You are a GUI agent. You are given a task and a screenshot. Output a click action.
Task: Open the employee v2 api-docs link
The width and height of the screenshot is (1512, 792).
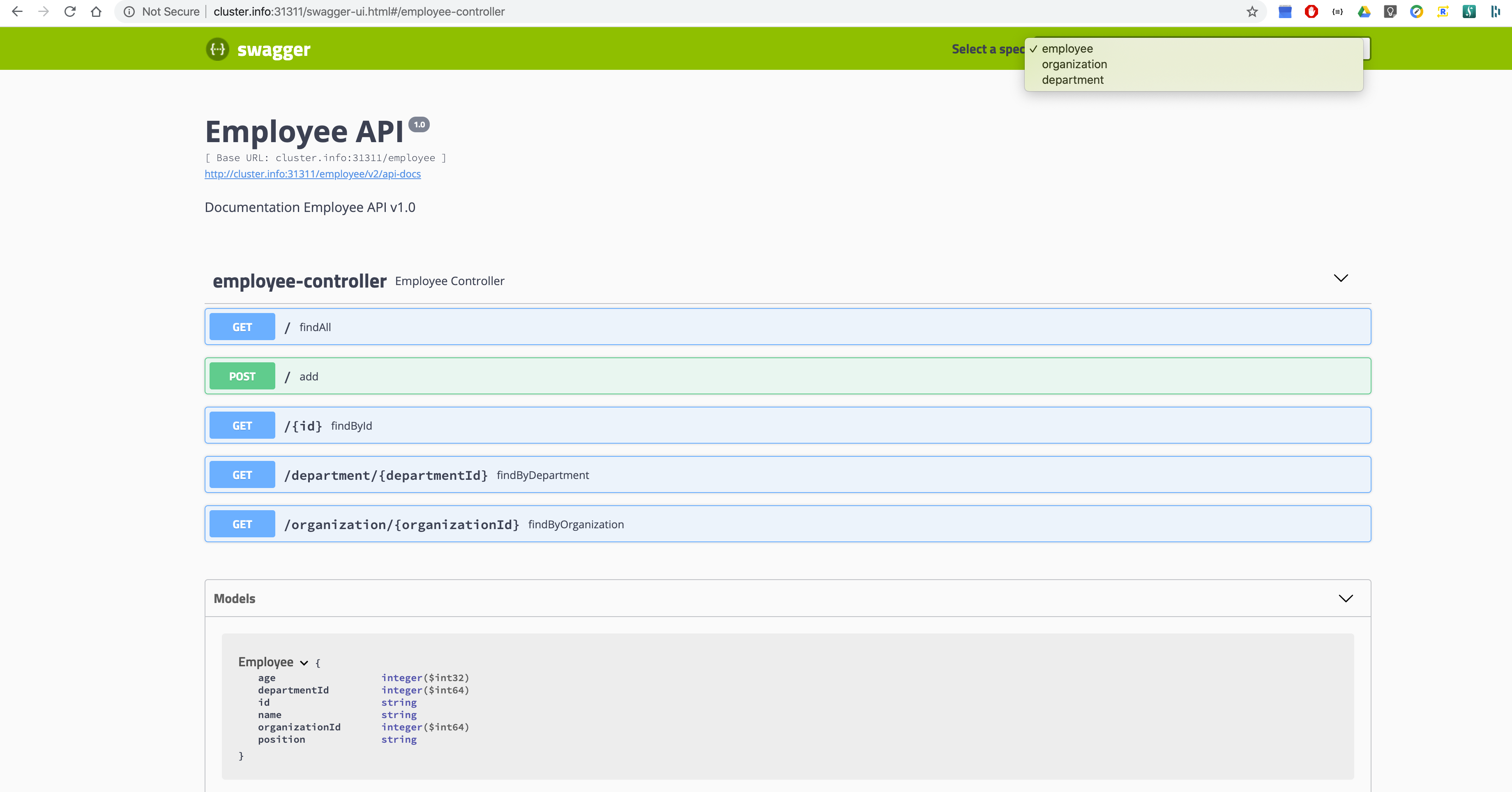(x=312, y=174)
